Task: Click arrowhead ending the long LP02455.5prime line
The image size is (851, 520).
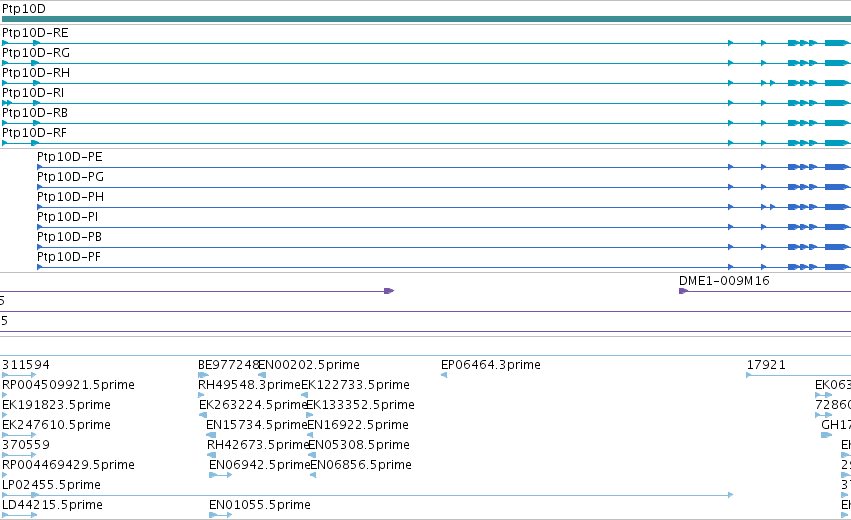Action: click(731, 495)
